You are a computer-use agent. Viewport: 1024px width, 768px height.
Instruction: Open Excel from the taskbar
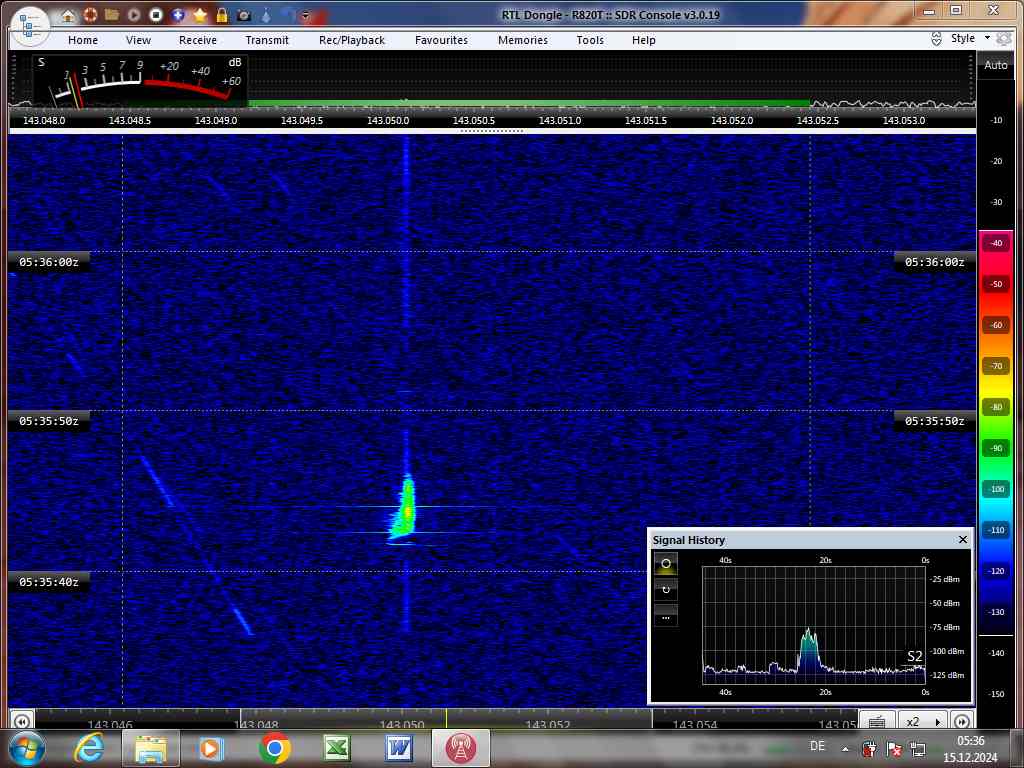pyautogui.click(x=337, y=748)
